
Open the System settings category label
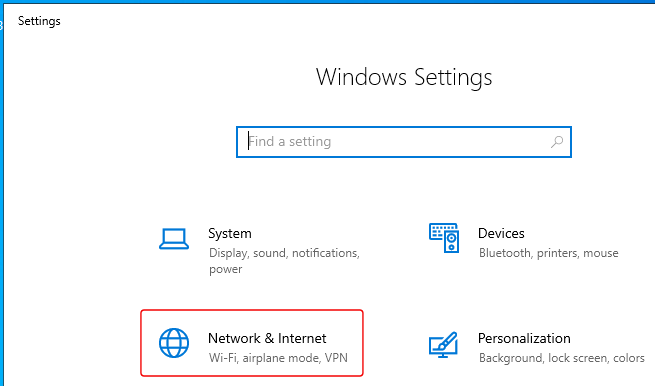230,234
